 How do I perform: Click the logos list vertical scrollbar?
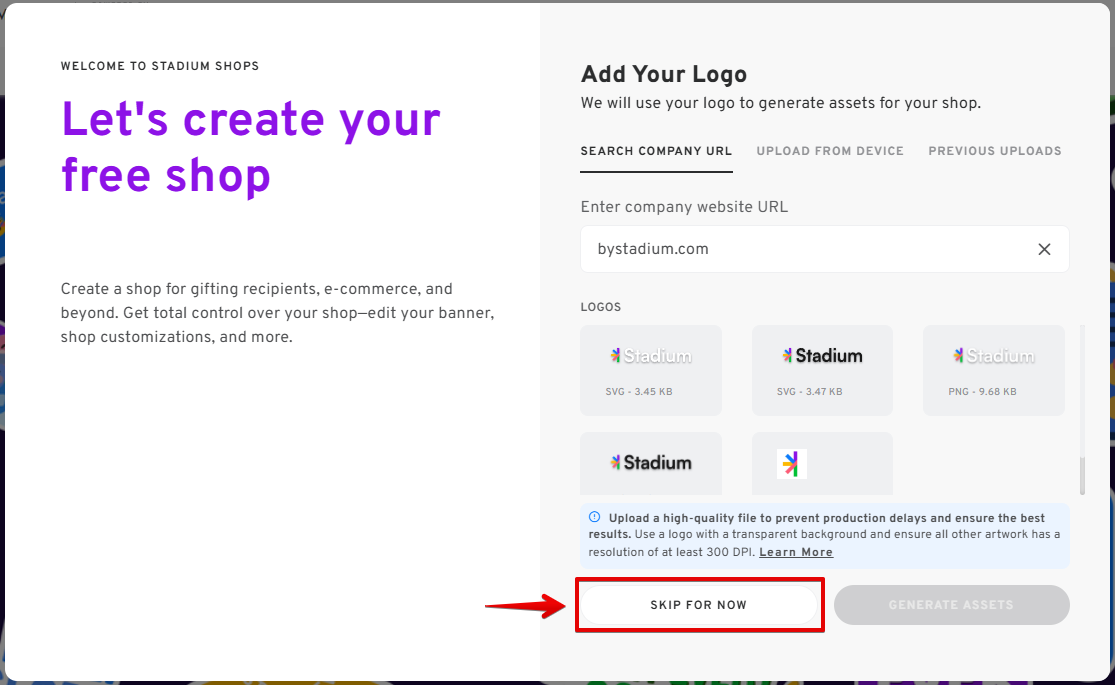pos(1081,475)
